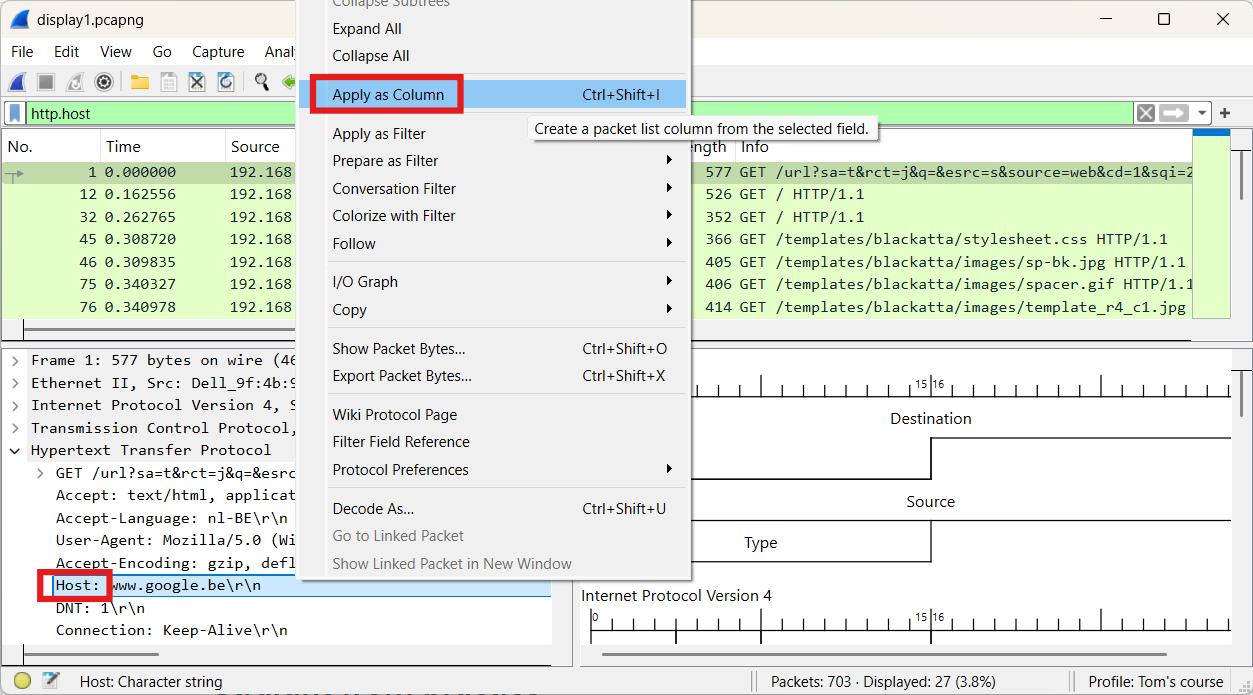
Task: Expand the Frame 1 tree node
Action: pyautogui.click(x=15, y=360)
